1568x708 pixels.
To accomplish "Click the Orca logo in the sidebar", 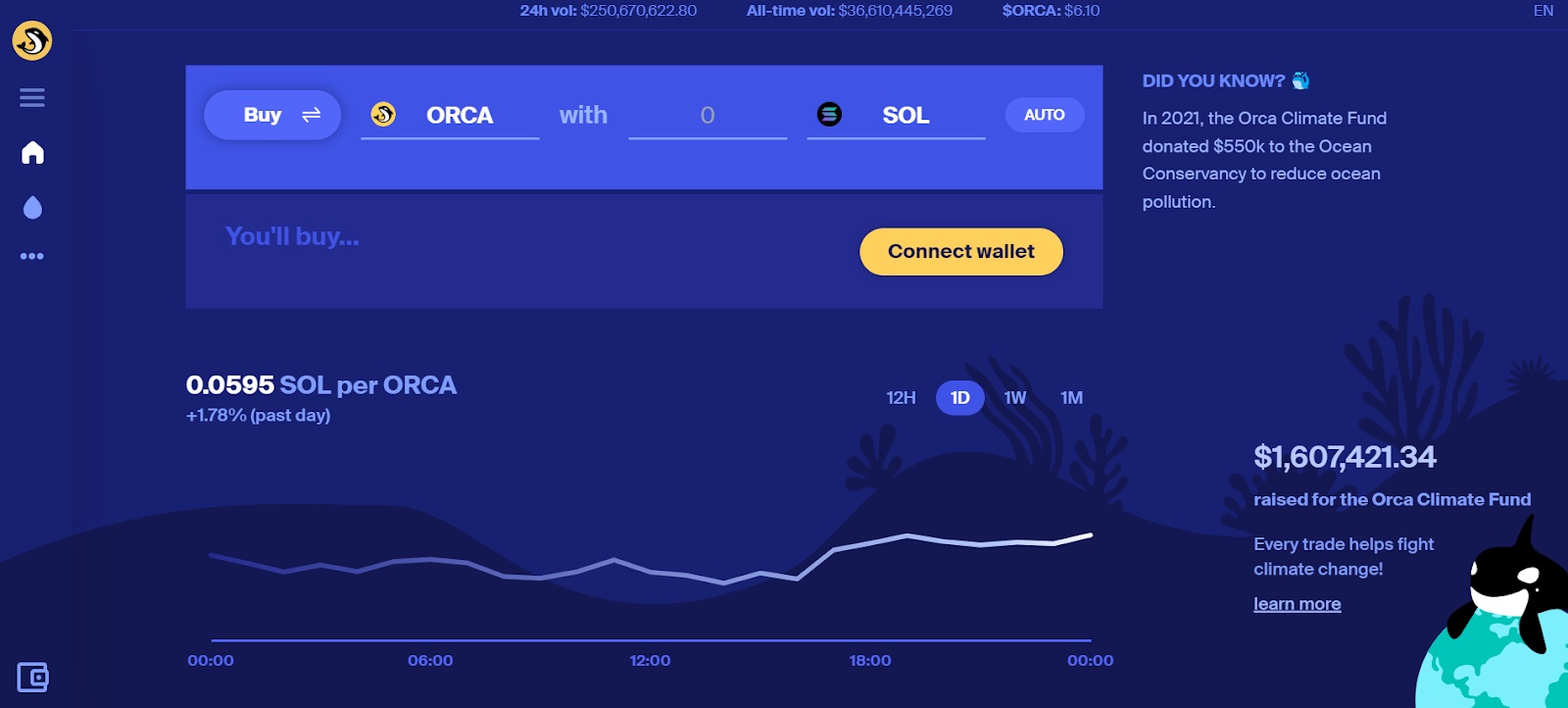I will [x=32, y=41].
